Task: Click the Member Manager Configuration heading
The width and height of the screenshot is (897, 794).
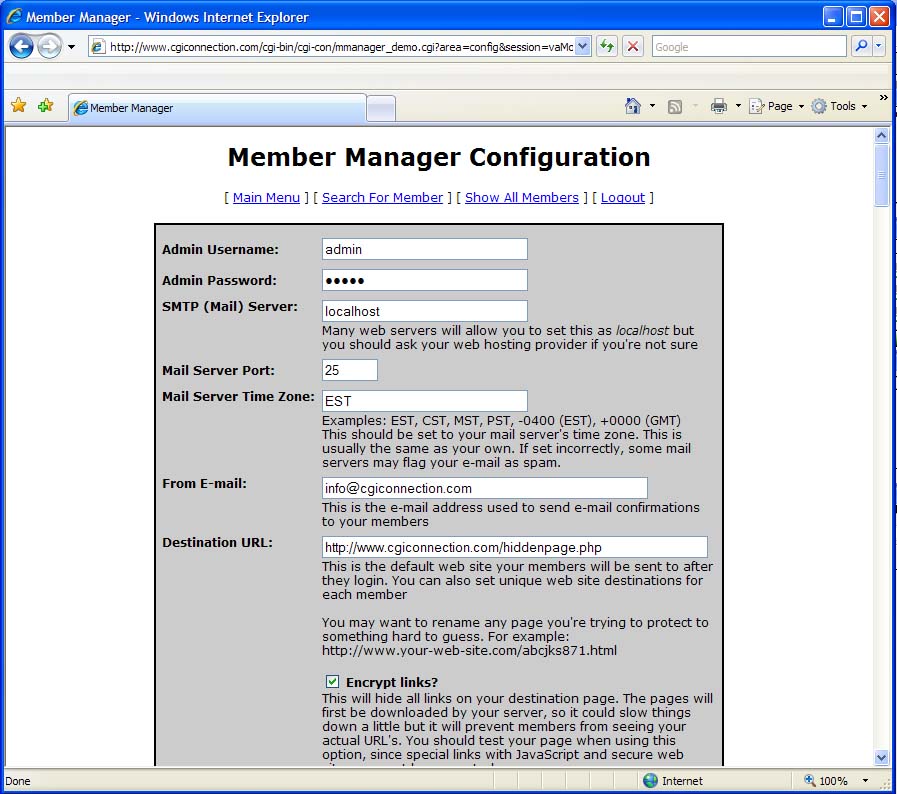Action: pos(439,157)
